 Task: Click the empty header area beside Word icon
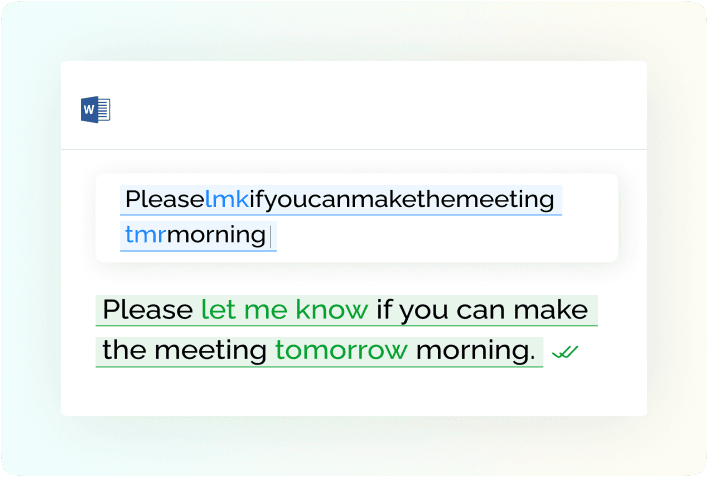[370, 109]
